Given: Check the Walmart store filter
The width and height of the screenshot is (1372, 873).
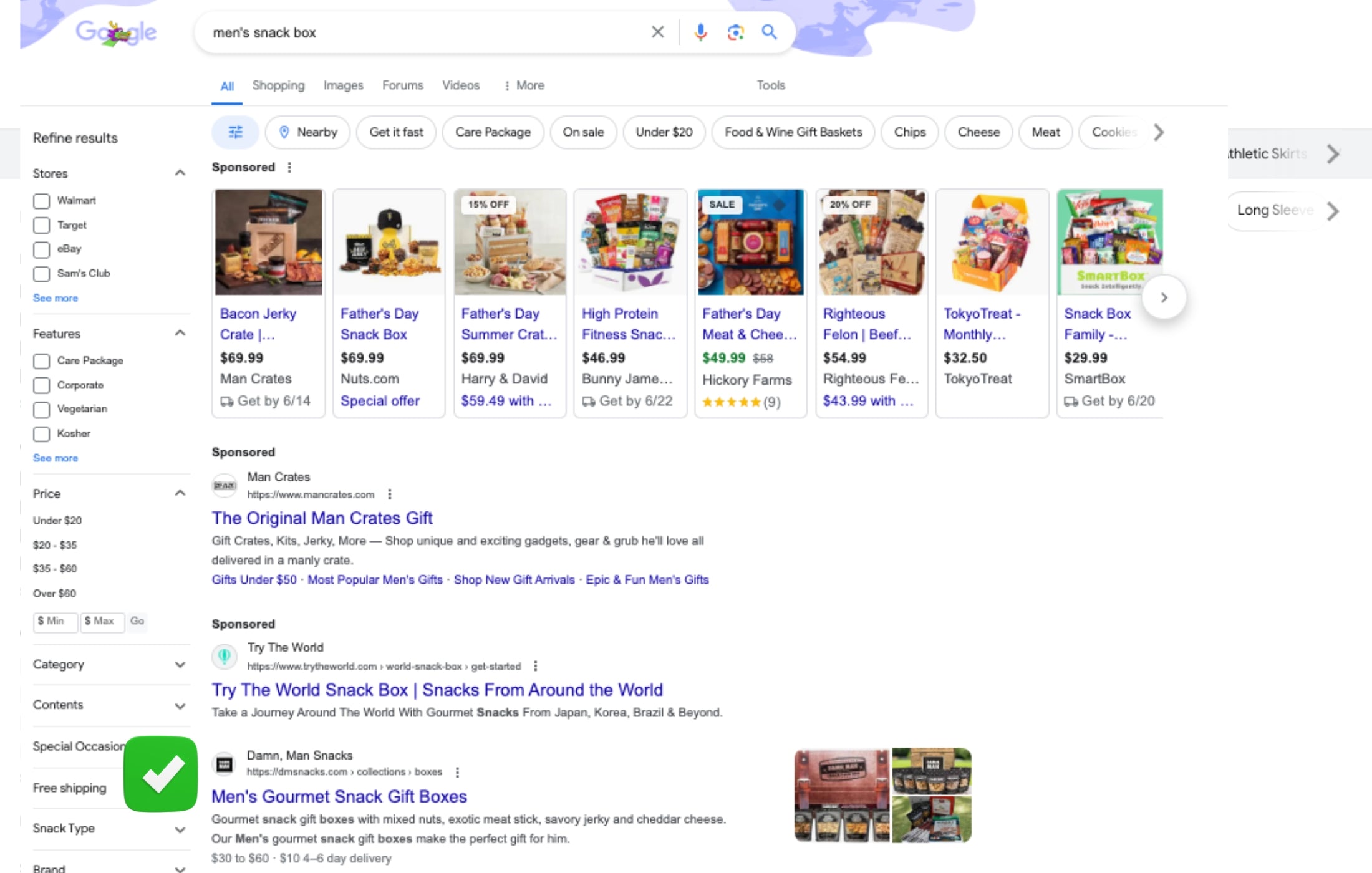Looking at the screenshot, I should click(41, 201).
